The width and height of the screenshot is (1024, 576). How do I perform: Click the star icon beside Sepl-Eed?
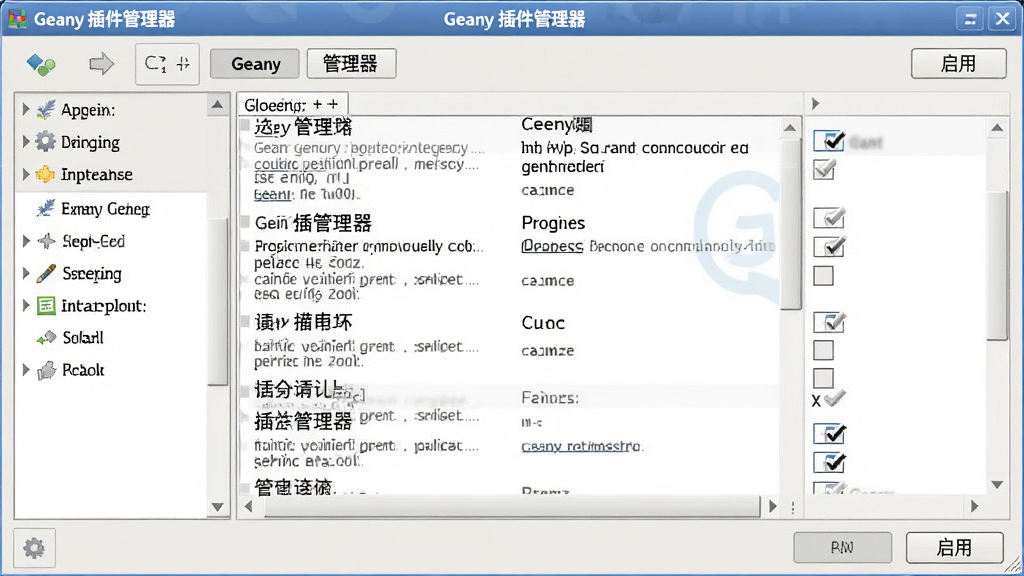click(x=46, y=241)
